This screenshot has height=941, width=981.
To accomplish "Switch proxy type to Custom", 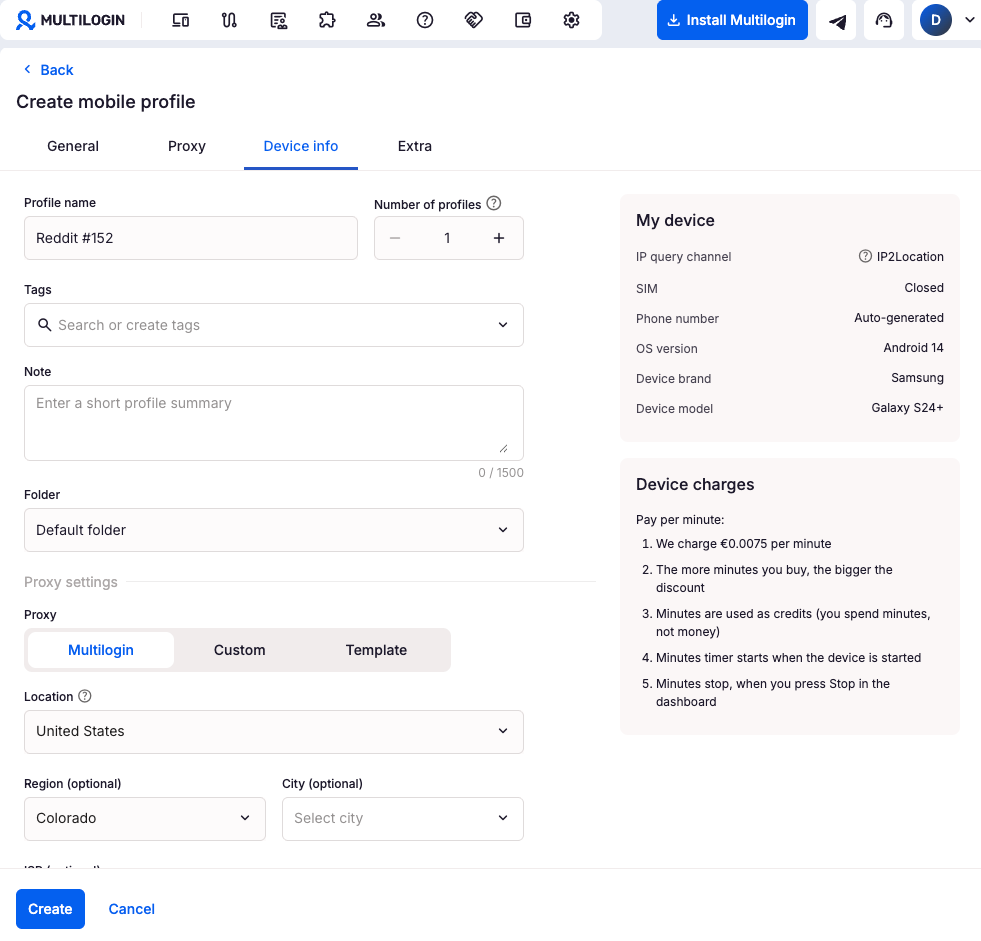I will pos(240,650).
